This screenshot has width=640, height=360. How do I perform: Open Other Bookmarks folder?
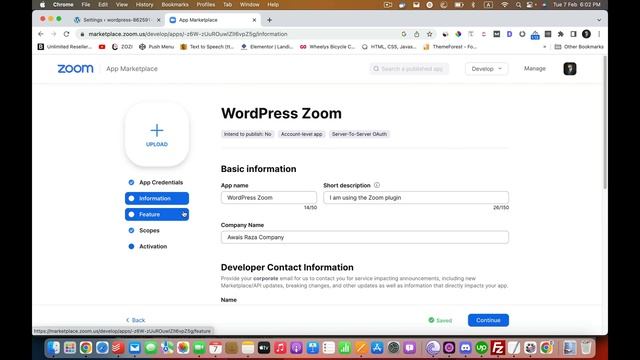pos(579,47)
